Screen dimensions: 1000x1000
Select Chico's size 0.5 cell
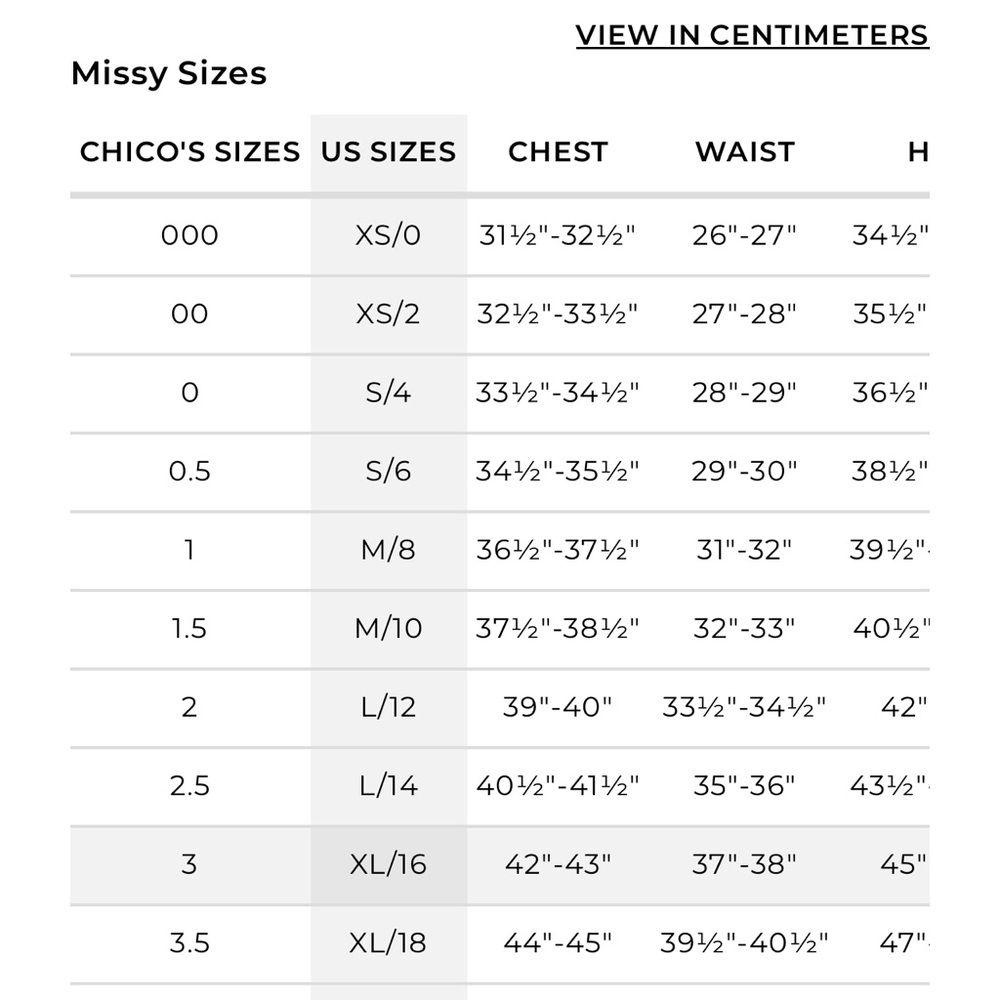[x=190, y=471]
